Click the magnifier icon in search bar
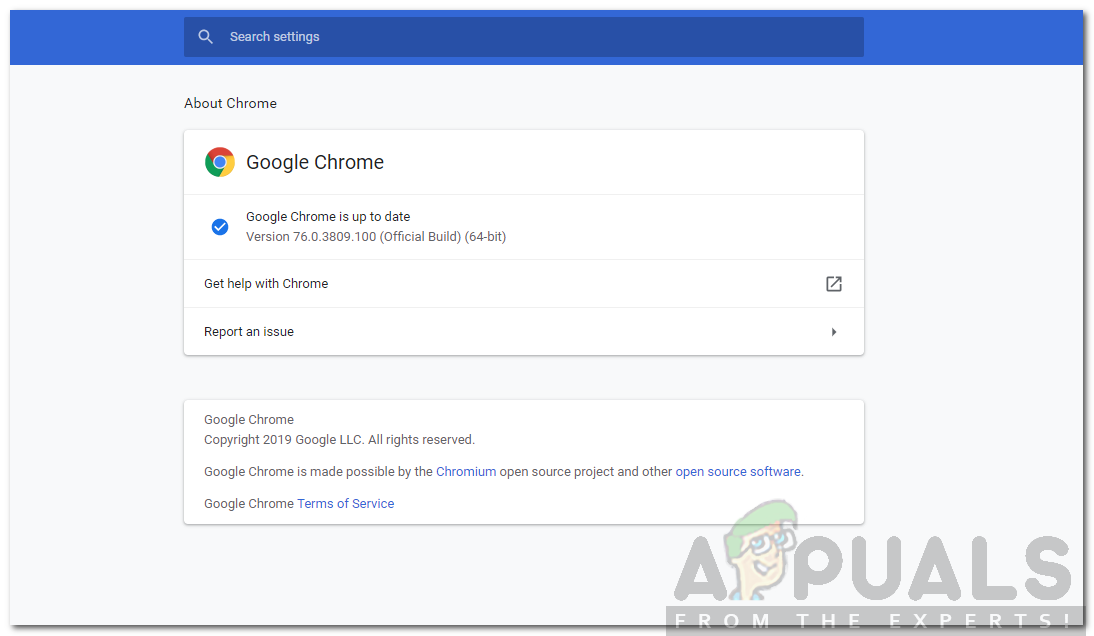The image size is (1094, 636). point(205,36)
